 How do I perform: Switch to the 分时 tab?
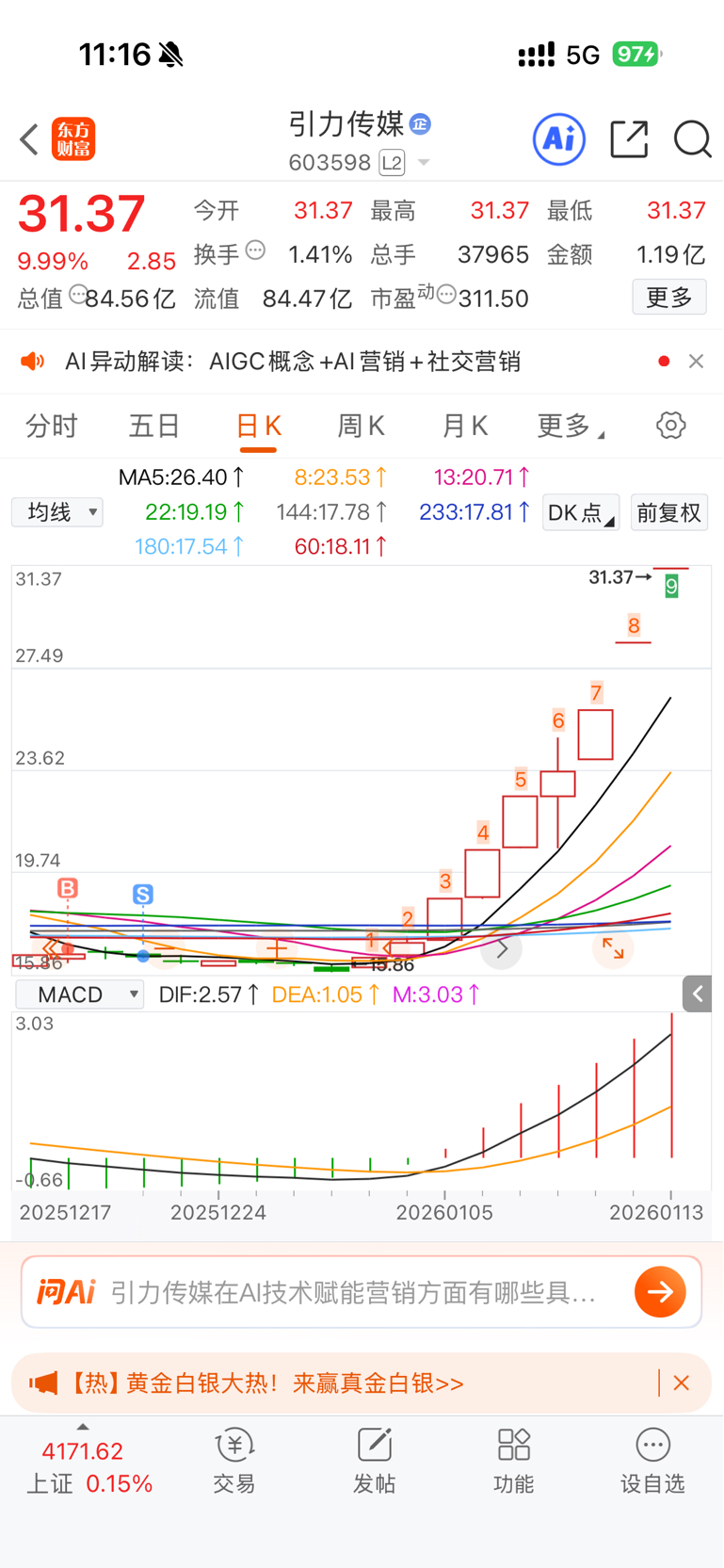coord(52,427)
